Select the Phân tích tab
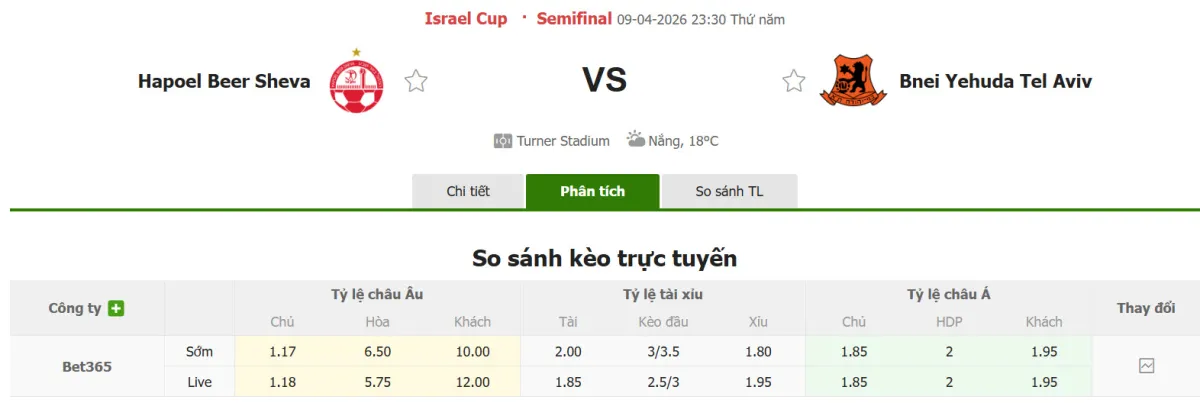This screenshot has width=1200, height=403. click(x=593, y=191)
